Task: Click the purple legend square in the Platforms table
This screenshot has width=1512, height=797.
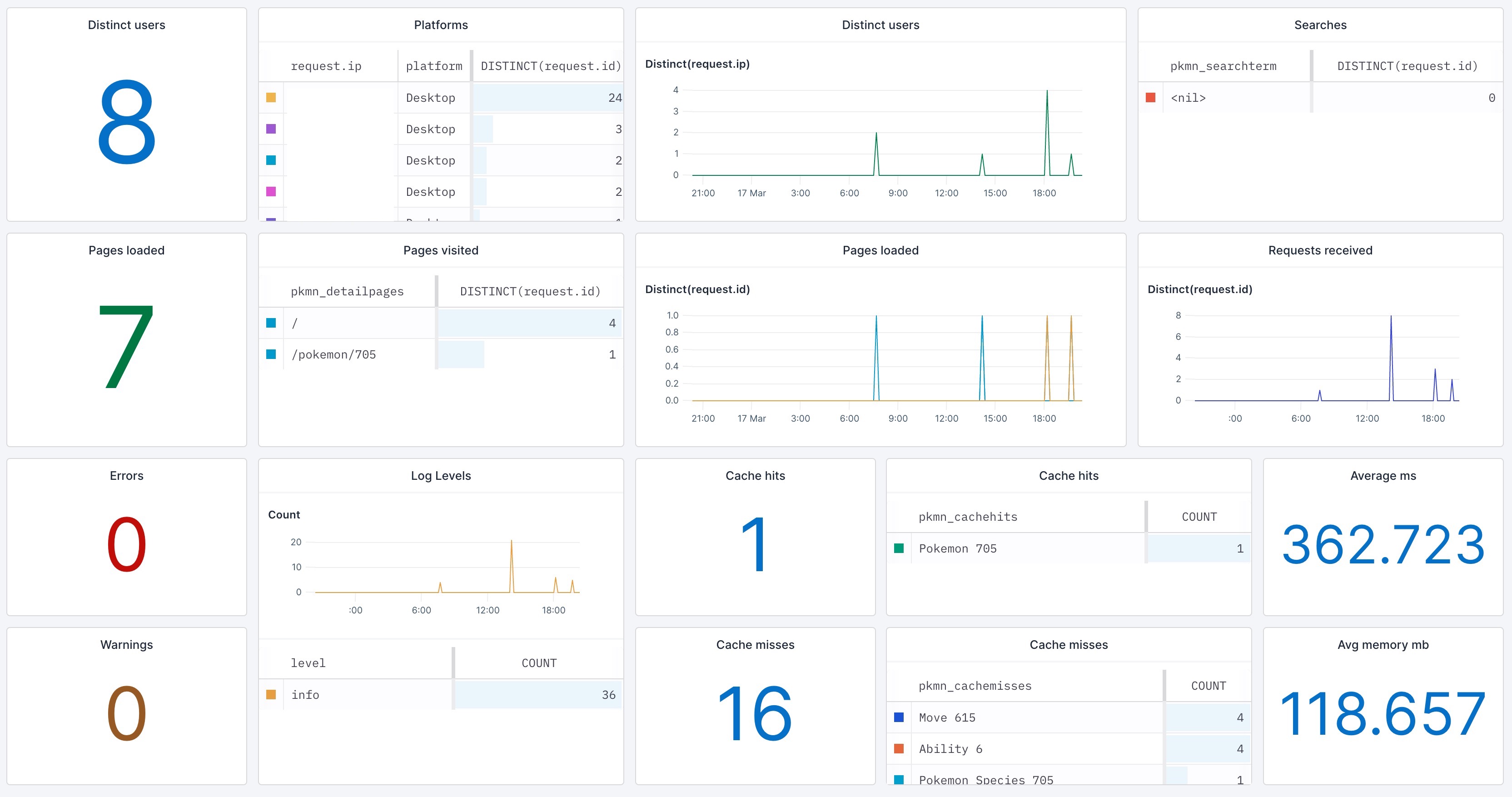Action: 271,129
